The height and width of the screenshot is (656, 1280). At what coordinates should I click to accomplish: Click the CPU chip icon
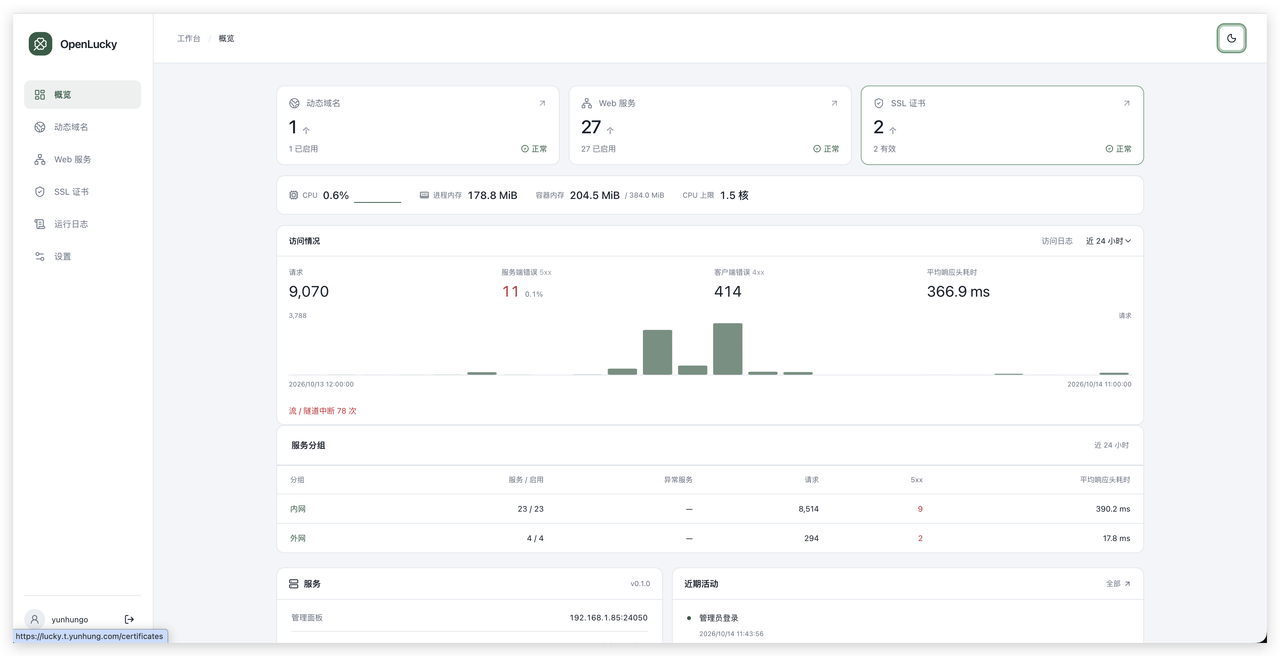[293, 195]
